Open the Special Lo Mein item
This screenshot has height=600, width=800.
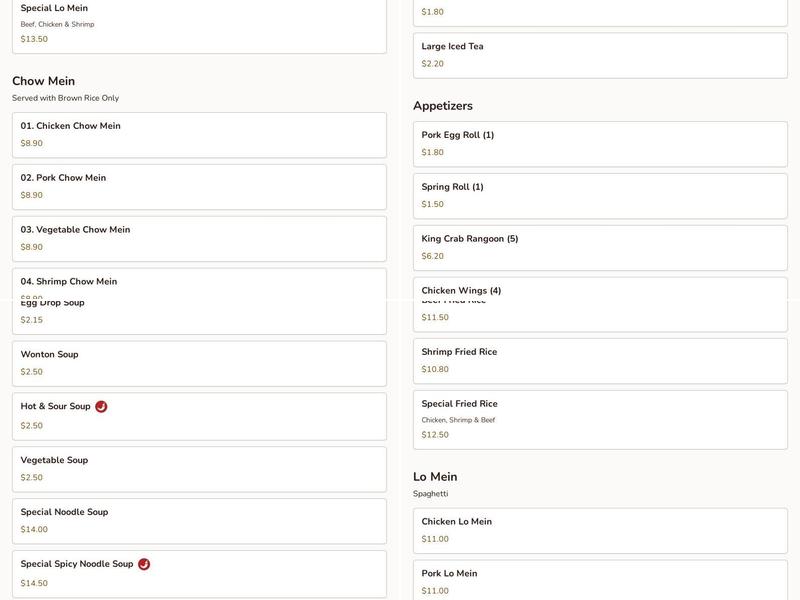[x=199, y=25]
